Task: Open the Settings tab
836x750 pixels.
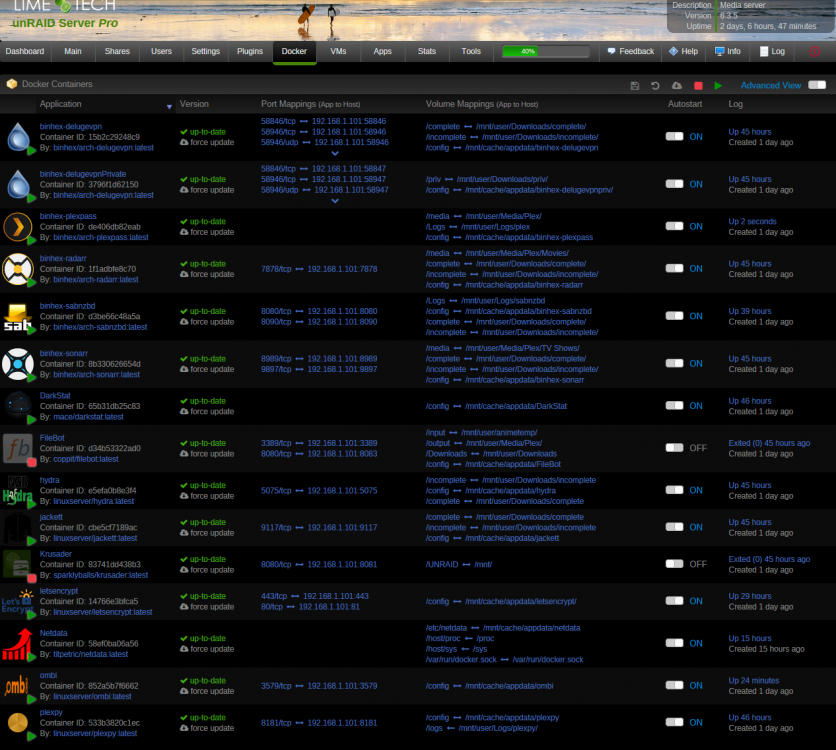Action: point(205,51)
